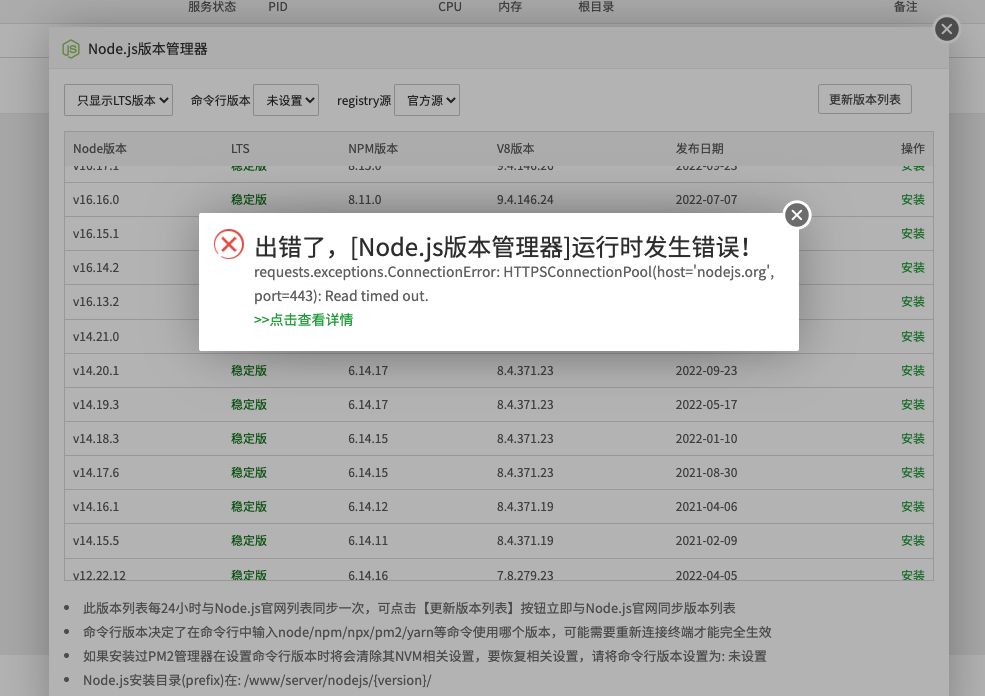Viewport: 985px width, 696px height.
Task: Click the Node.js install directory prefix note
Action: (257, 680)
